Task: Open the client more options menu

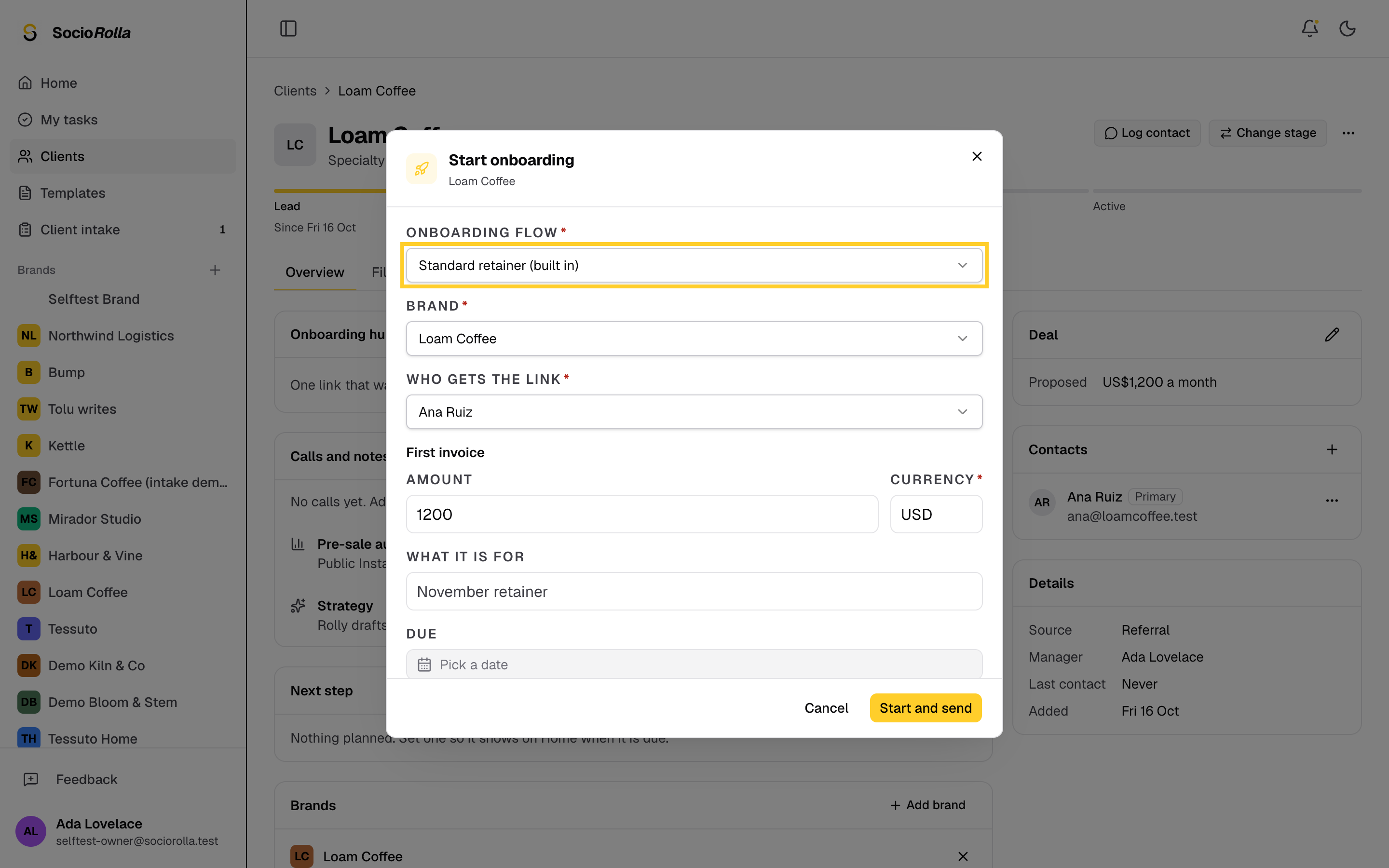Action: 1348,133
